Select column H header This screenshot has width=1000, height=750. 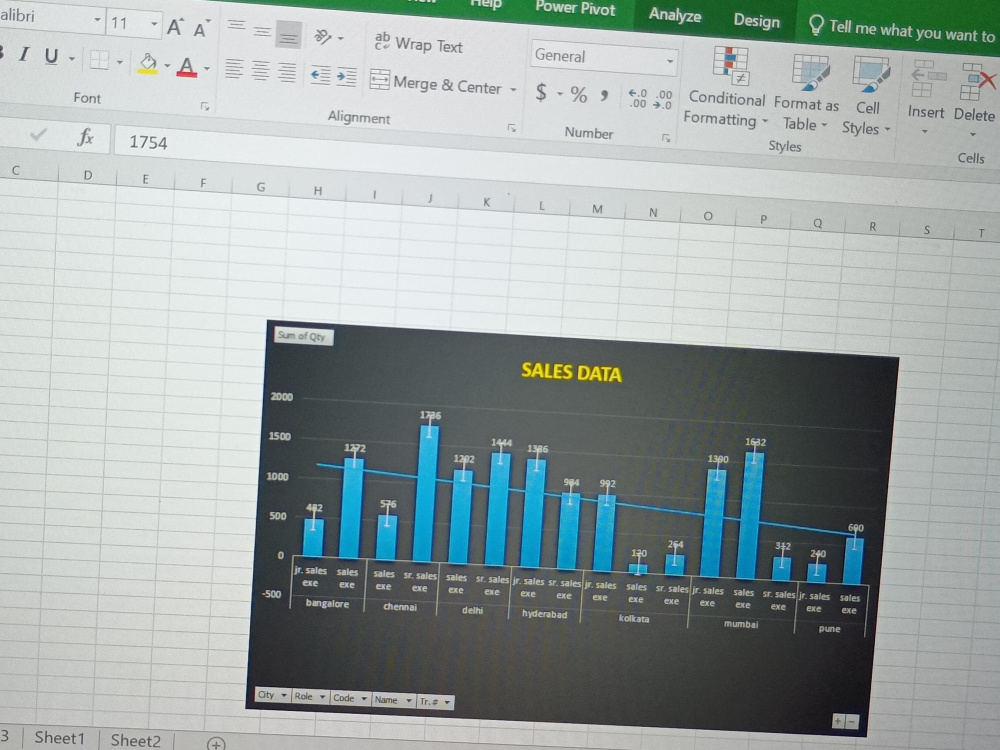pos(318,191)
